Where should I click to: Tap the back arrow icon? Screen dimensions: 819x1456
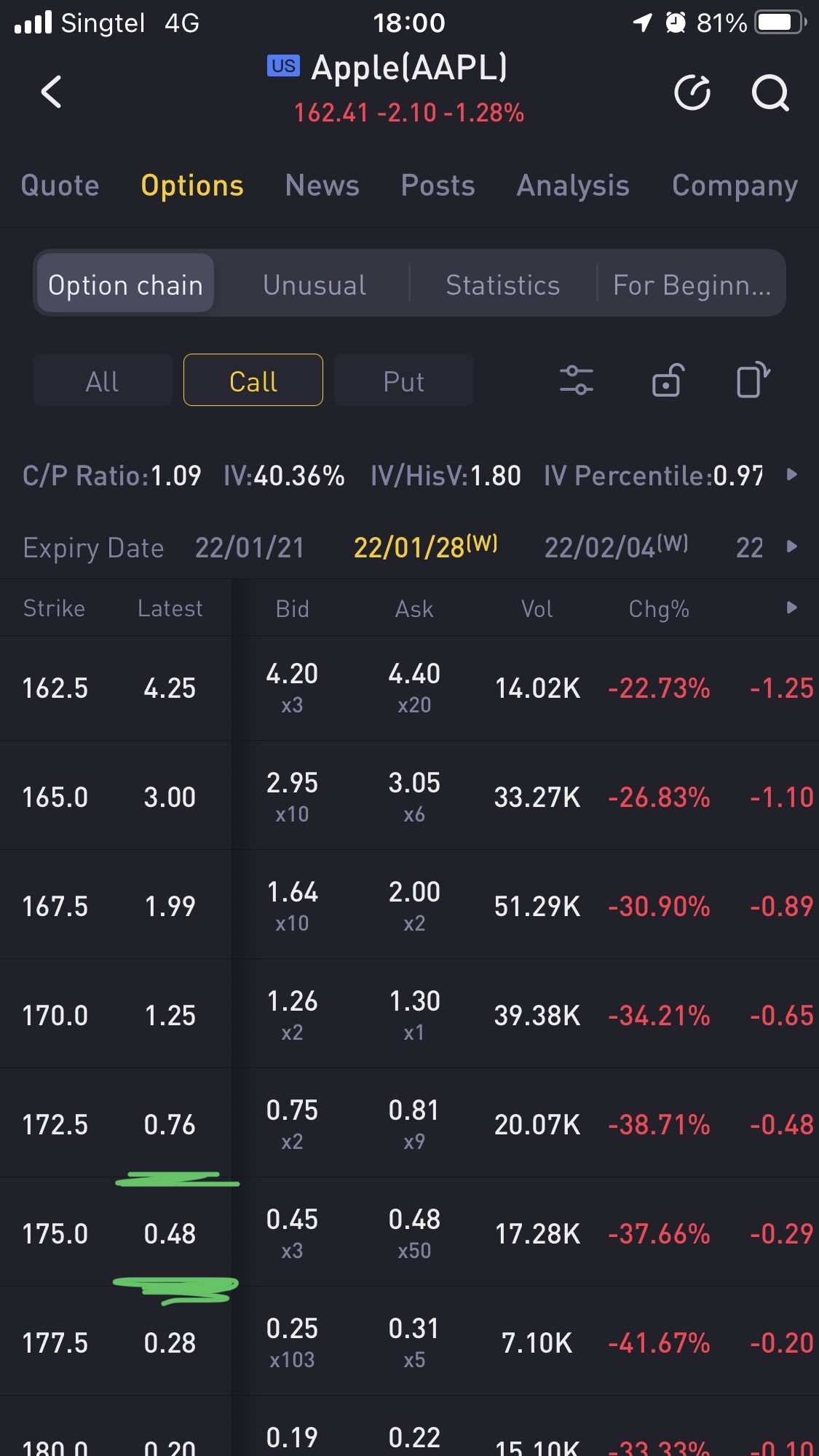point(52,92)
